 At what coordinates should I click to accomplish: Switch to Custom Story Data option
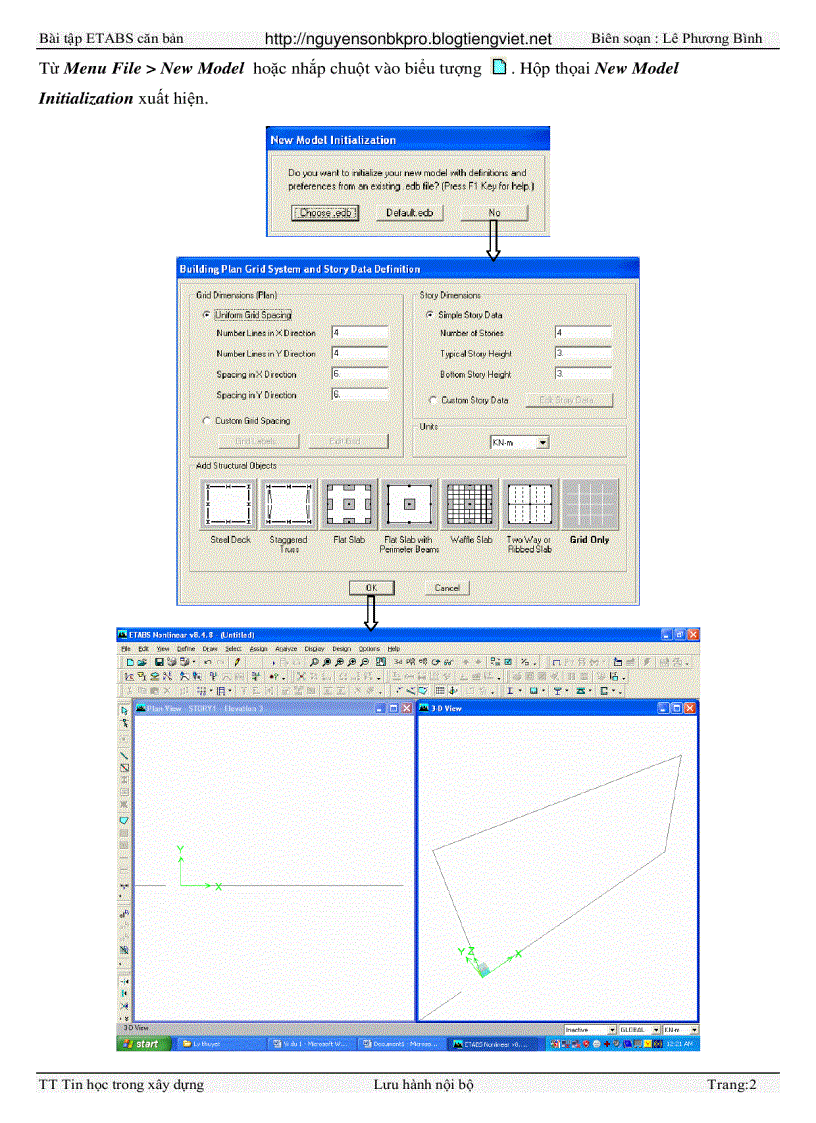[432, 400]
